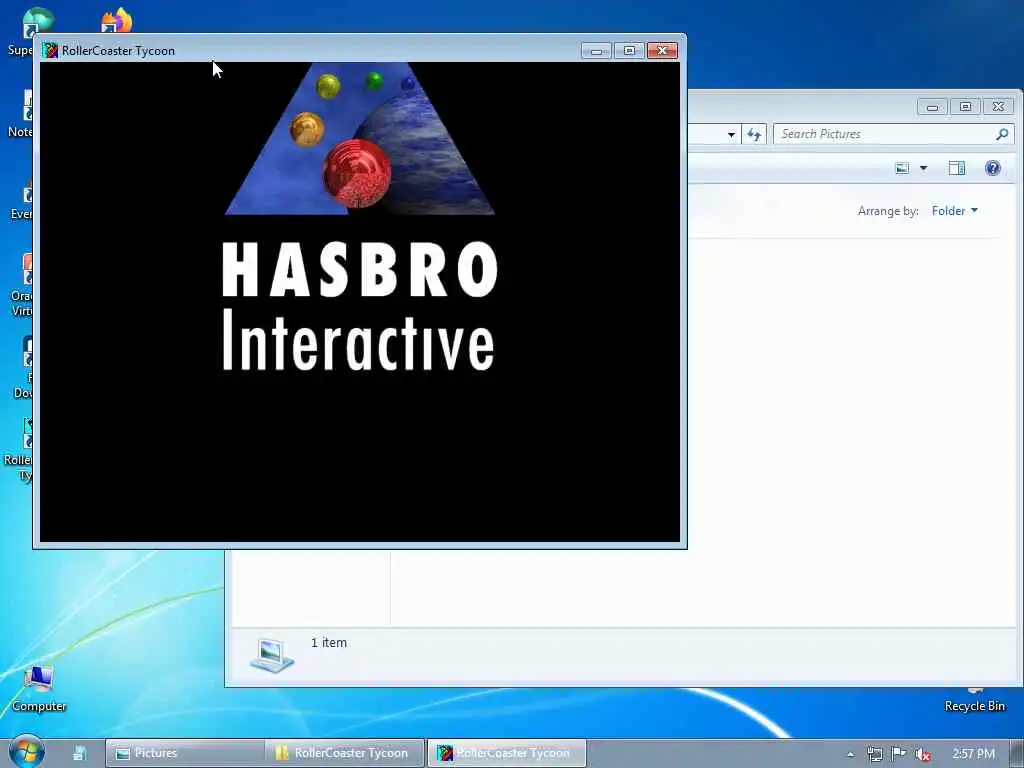Image resolution: width=1024 pixels, height=768 pixels.
Task: Click the Show desktop quick launch icon
Action: pos(80,753)
